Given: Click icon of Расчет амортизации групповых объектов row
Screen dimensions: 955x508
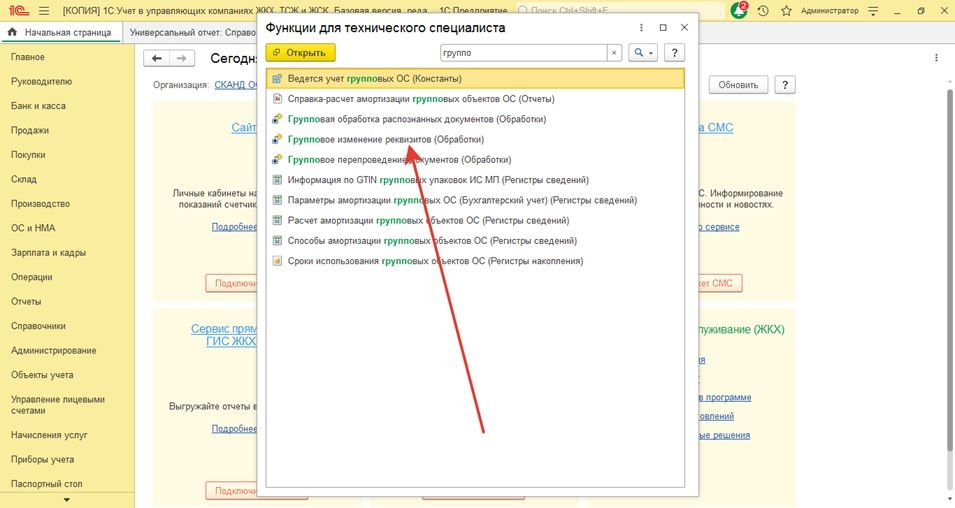Looking at the screenshot, I should (277, 220).
